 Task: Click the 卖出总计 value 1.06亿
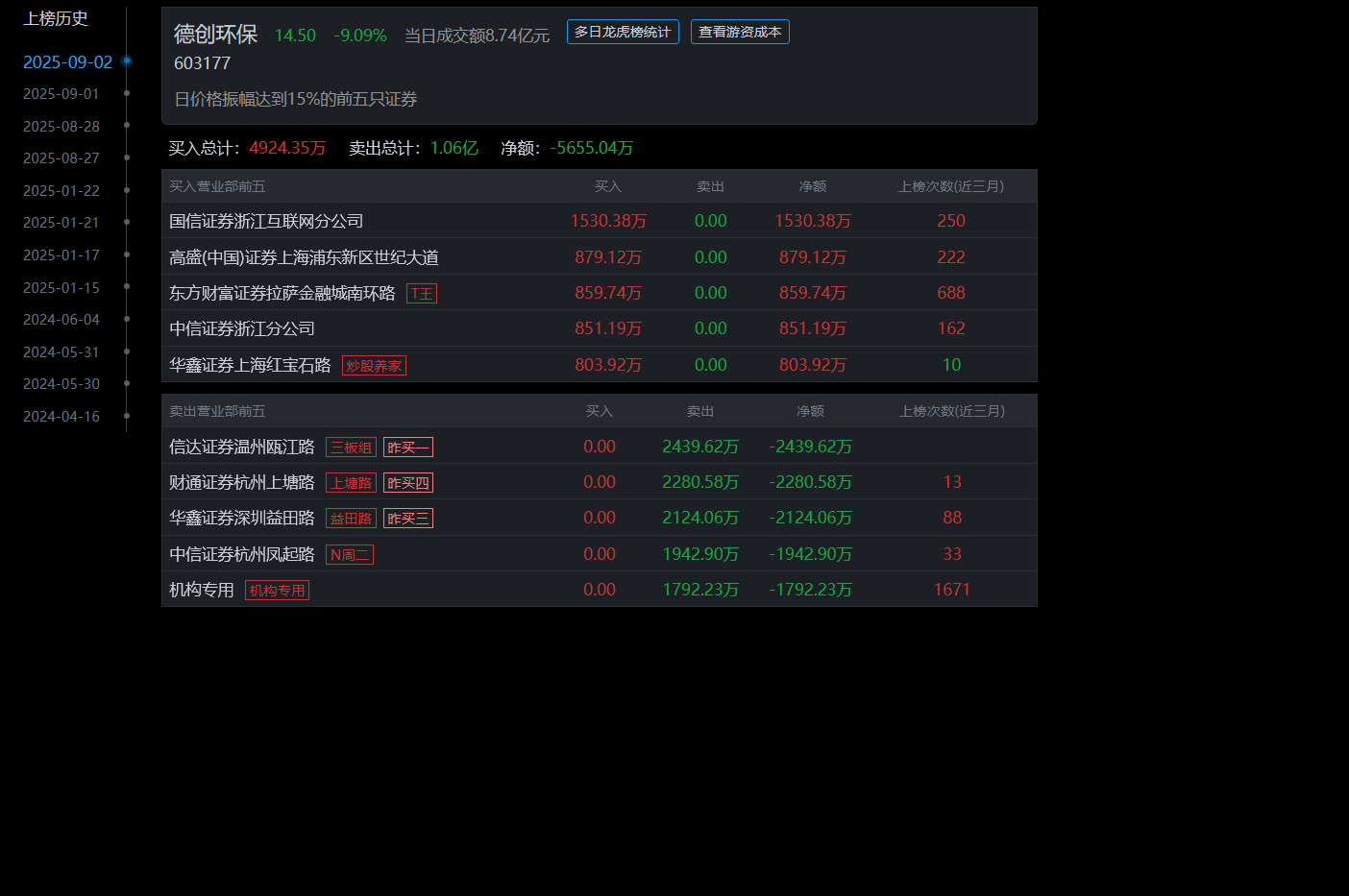(454, 148)
